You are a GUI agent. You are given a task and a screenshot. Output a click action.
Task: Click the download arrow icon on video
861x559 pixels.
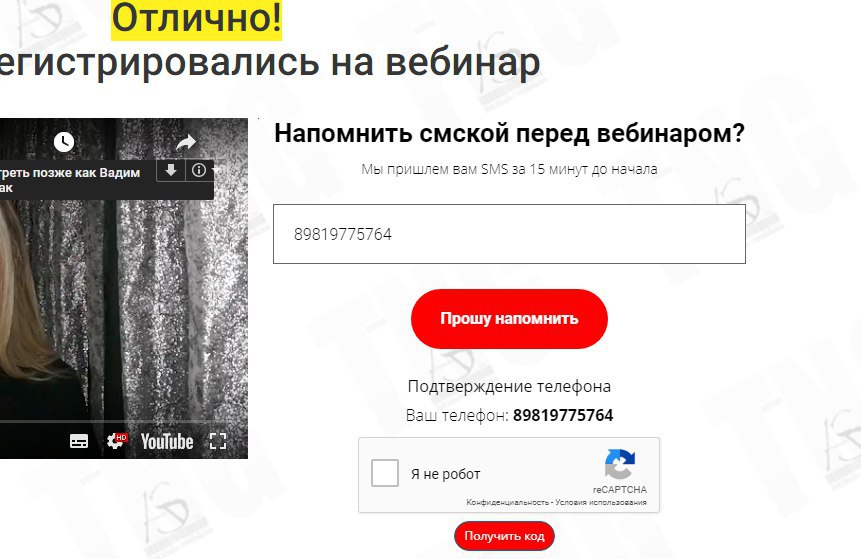(x=171, y=170)
